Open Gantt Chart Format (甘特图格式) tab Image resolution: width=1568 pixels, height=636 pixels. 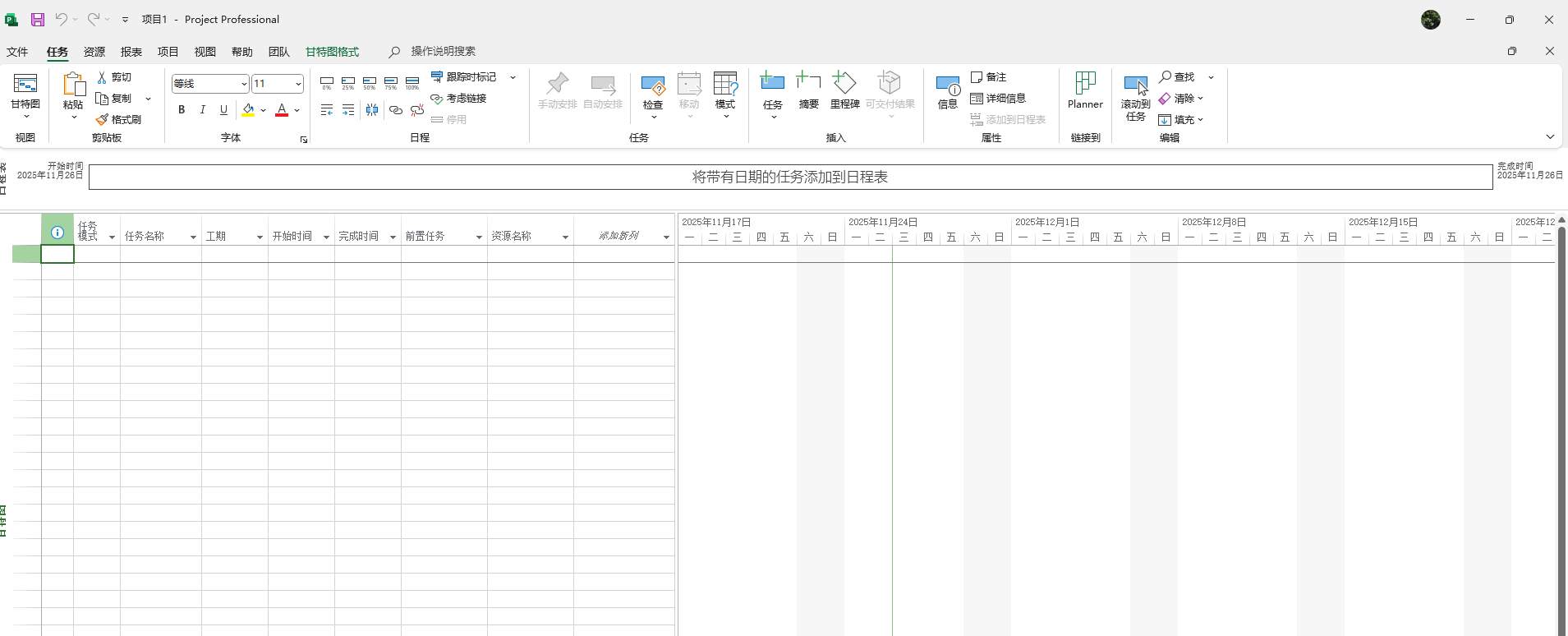pyautogui.click(x=332, y=52)
